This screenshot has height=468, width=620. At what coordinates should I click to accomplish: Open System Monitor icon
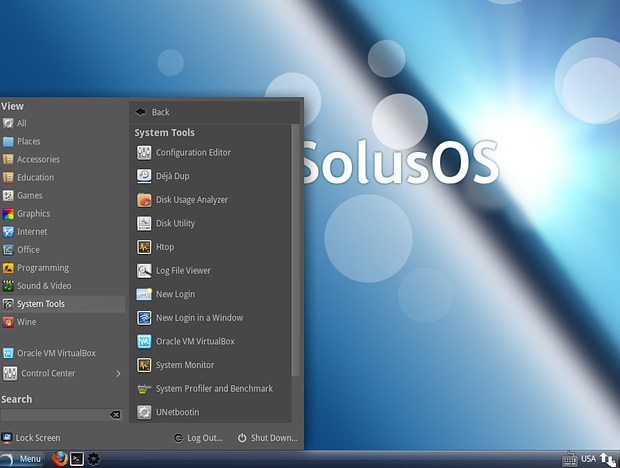pyautogui.click(x=144, y=365)
